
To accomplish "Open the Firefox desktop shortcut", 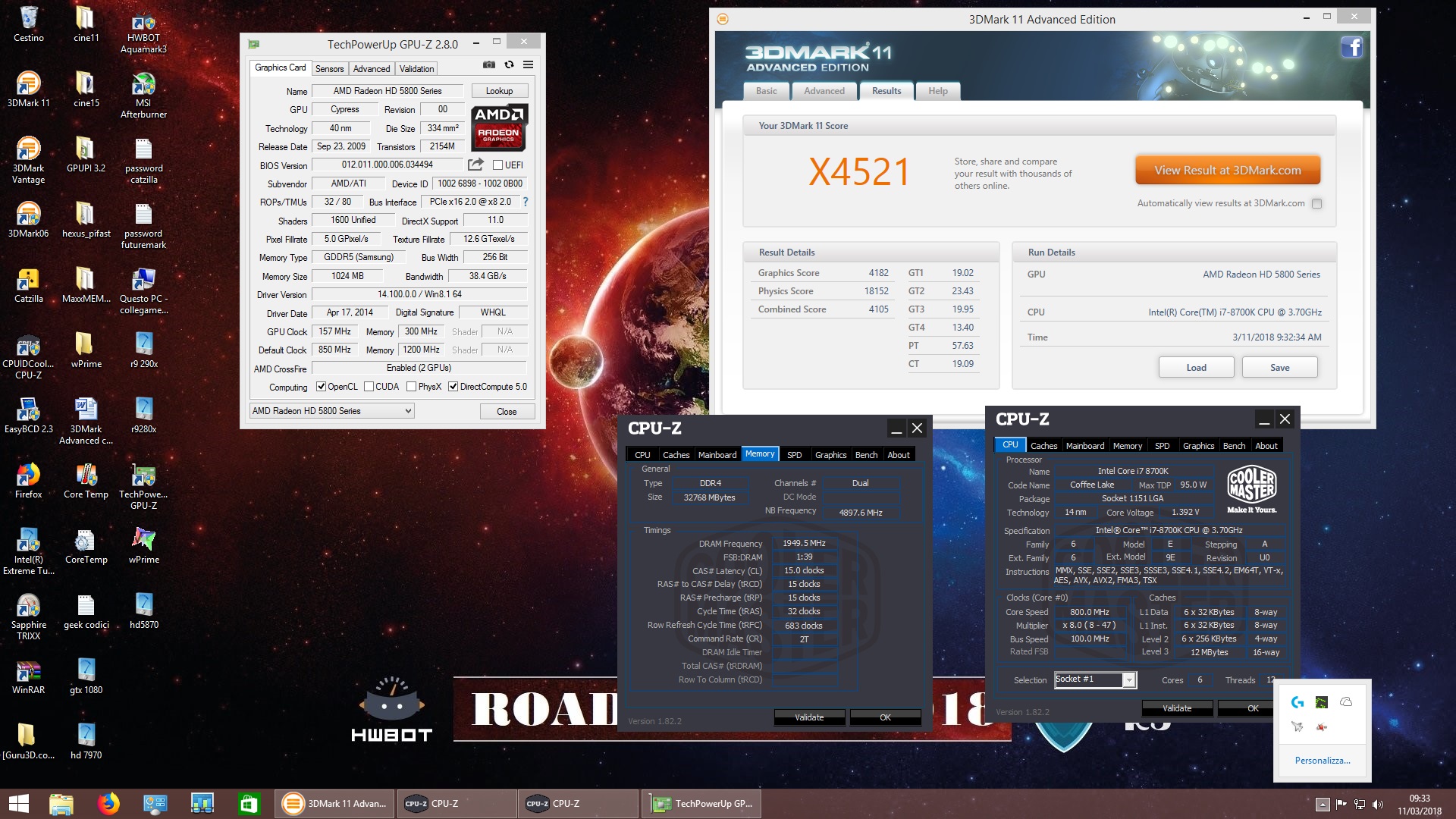I will coord(29,481).
